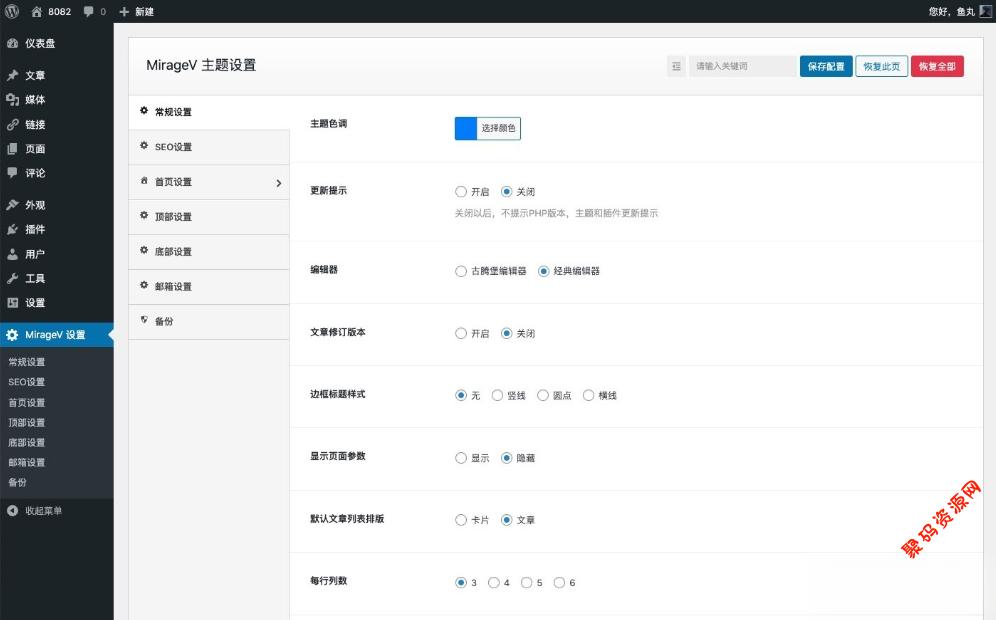
Task: Open the 工具 tools wrench icon
Action: tap(13, 278)
